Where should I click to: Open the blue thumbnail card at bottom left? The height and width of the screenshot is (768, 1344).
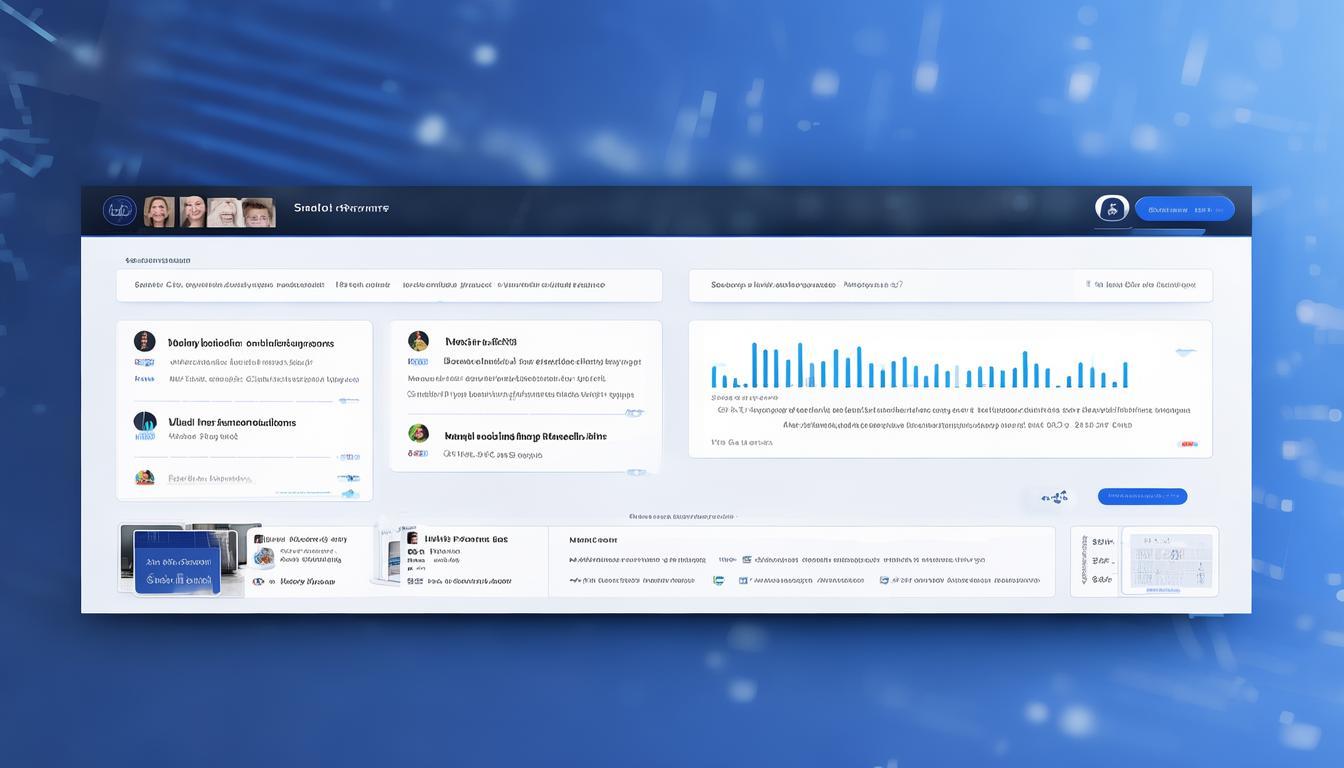click(x=177, y=569)
